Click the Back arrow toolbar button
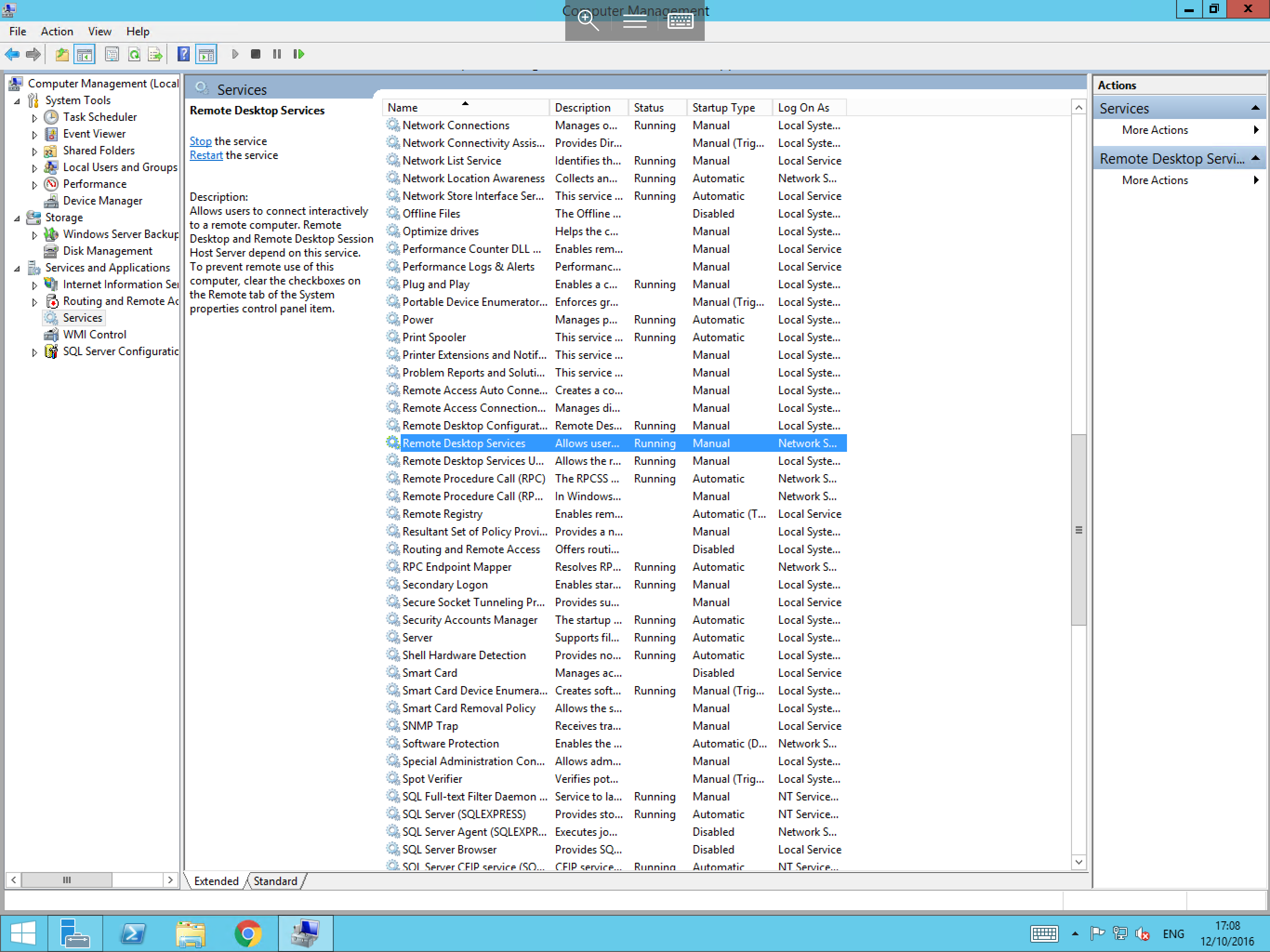Screen dimensions: 1270x952 click(x=12, y=54)
